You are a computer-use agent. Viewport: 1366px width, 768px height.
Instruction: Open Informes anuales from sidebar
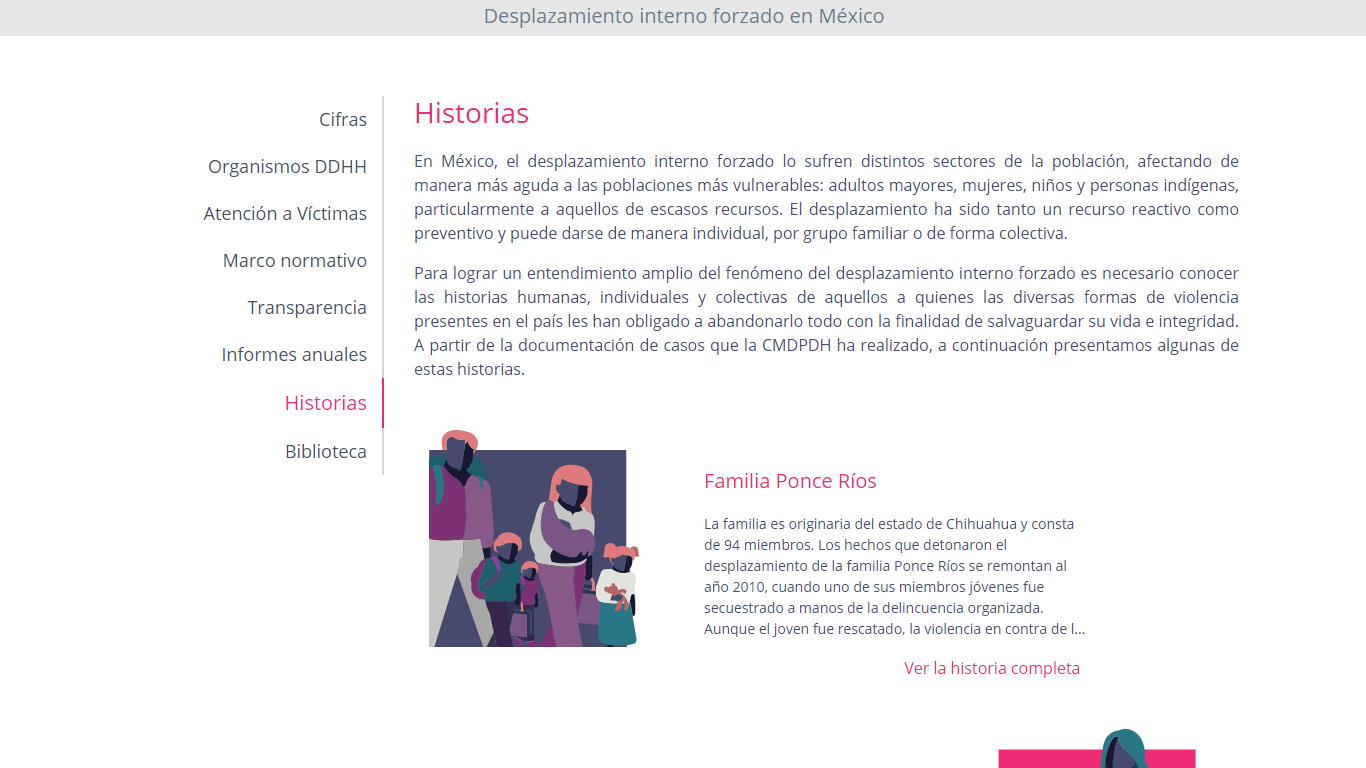pyautogui.click(x=294, y=354)
